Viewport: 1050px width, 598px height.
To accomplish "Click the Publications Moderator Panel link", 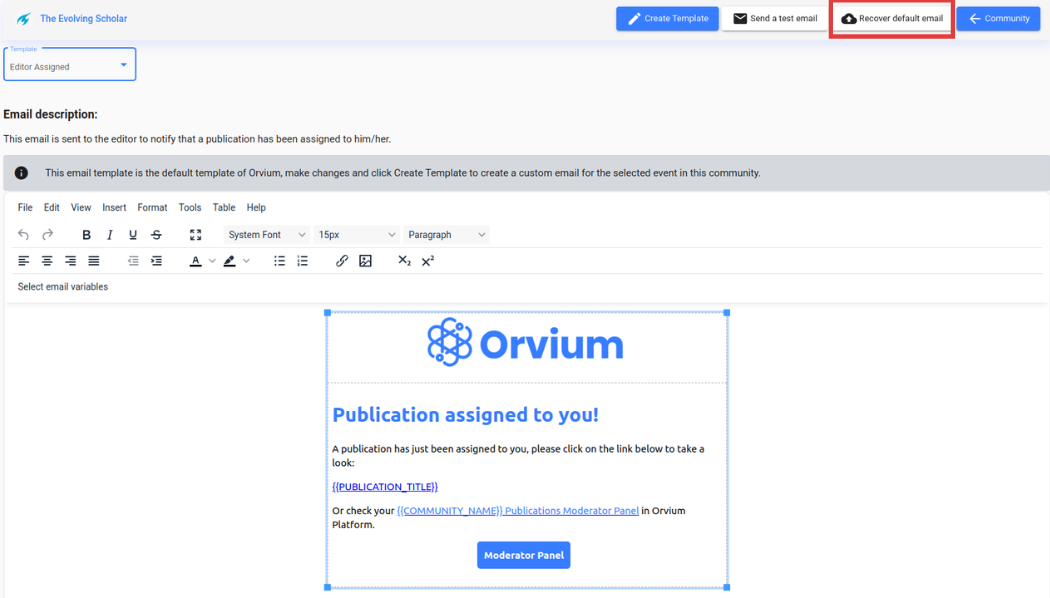I will click(x=518, y=510).
